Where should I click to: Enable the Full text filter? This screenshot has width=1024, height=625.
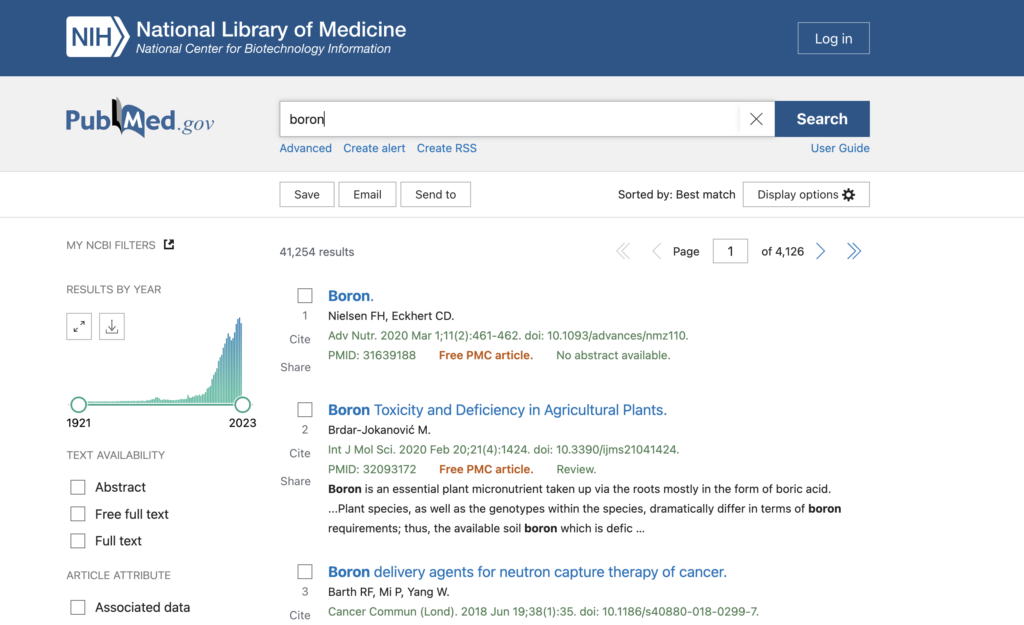(78, 541)
